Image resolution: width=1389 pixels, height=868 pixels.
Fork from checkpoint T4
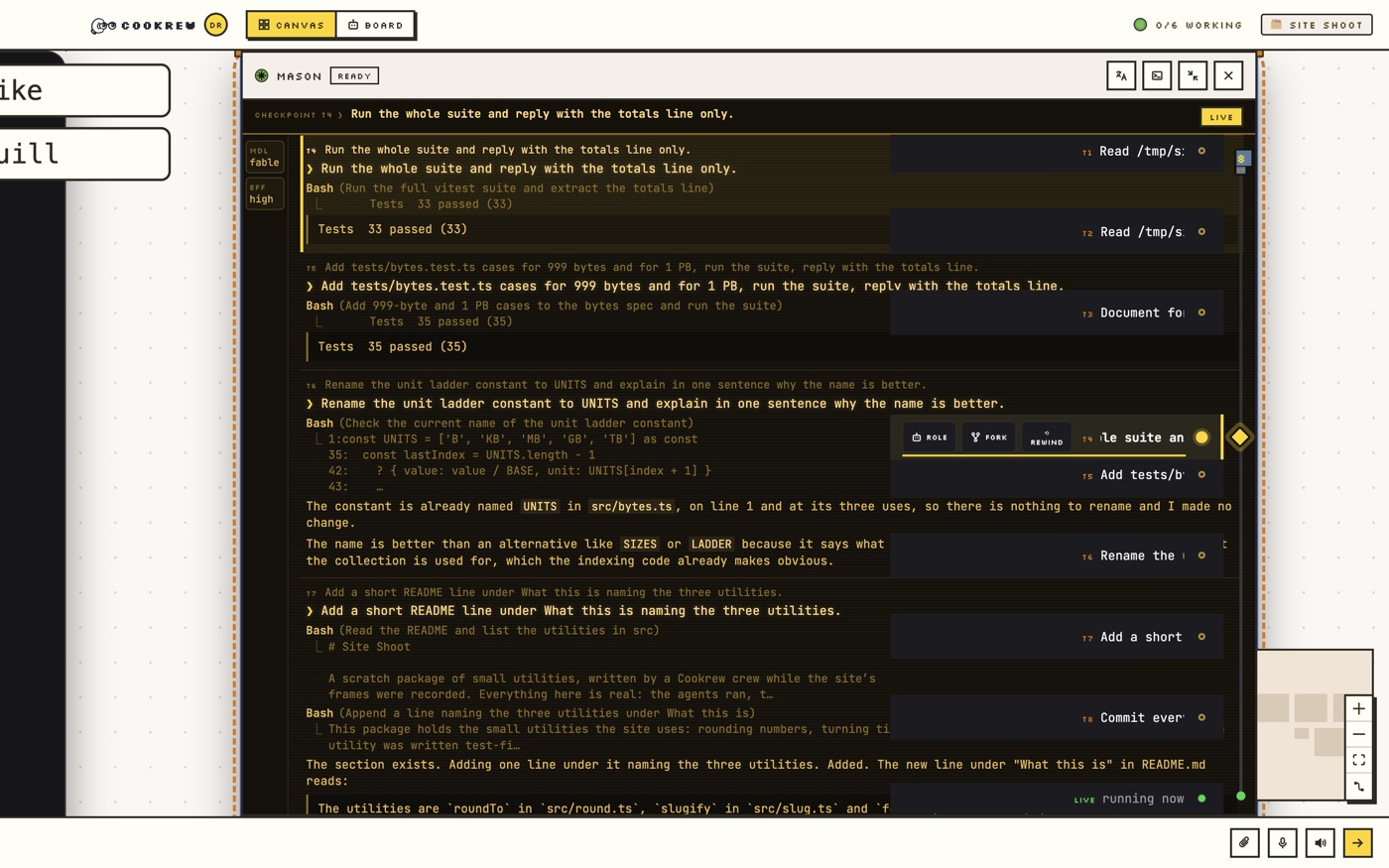pos(989,437)
